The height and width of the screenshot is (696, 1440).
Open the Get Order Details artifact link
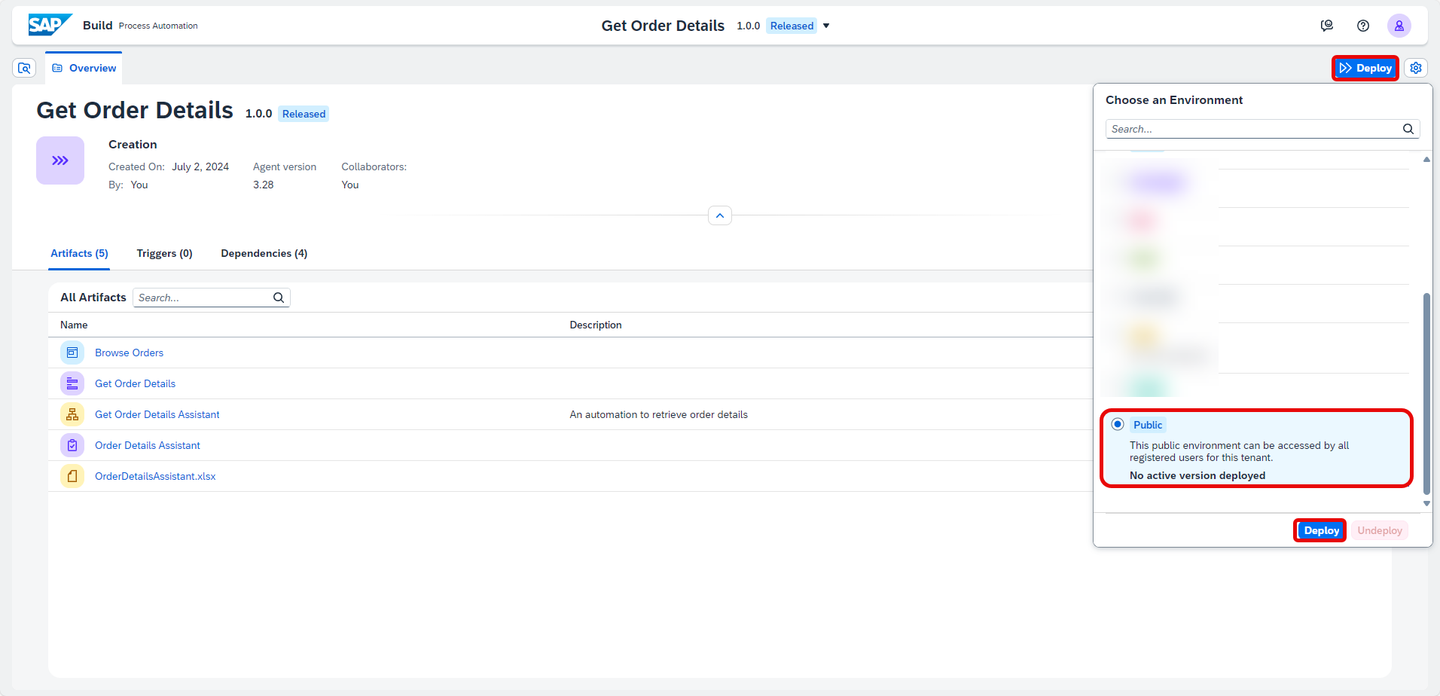[x=135, y=384]
